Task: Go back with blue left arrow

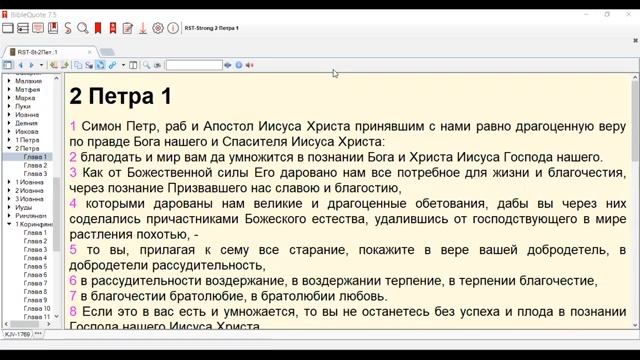Action: coord(20,65)
